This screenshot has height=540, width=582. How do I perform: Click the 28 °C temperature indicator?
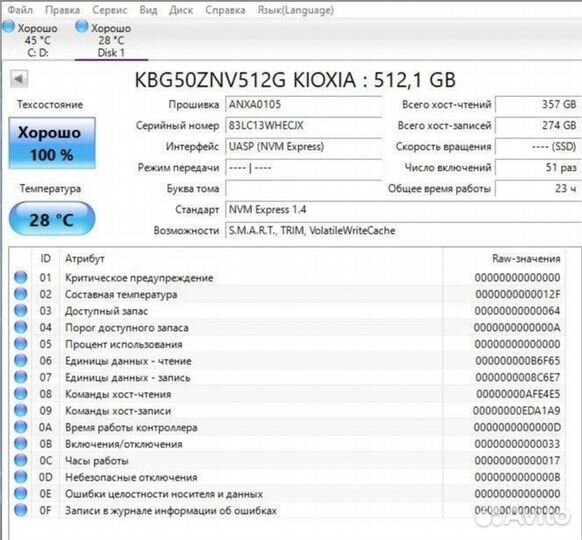click(x=52, y=219)
